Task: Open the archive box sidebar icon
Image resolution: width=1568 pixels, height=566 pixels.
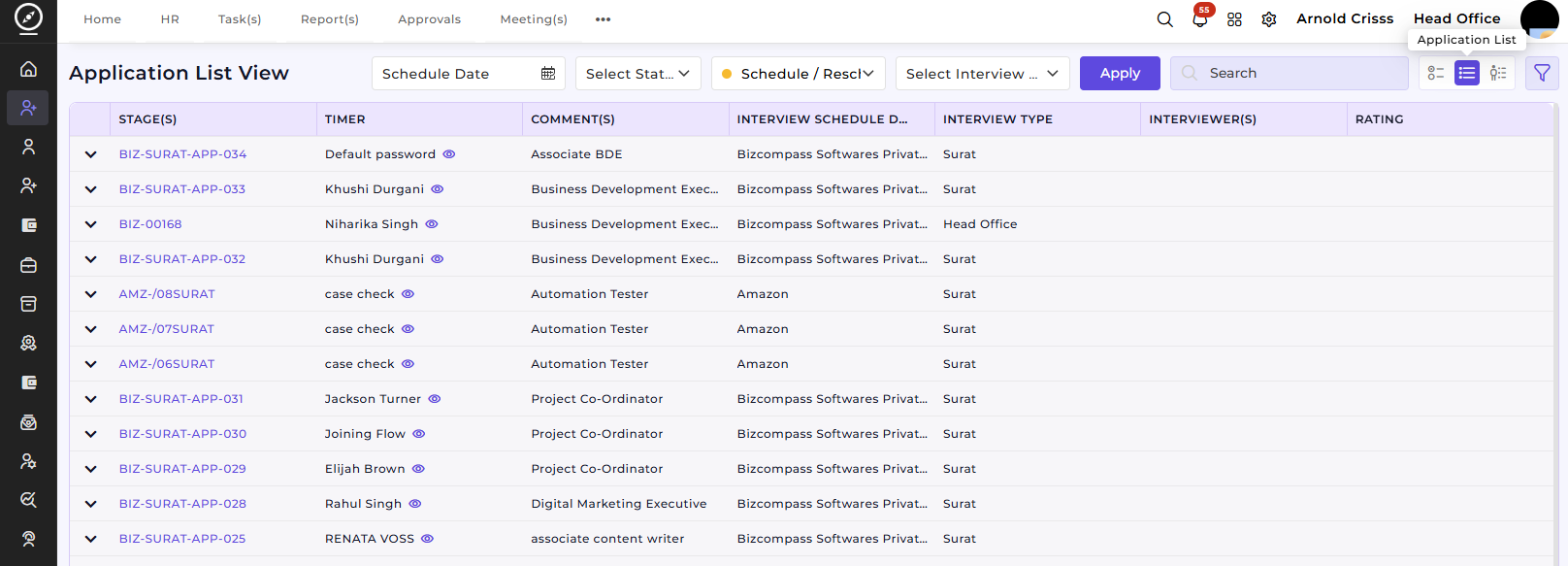Action: [x=28, y=304]
